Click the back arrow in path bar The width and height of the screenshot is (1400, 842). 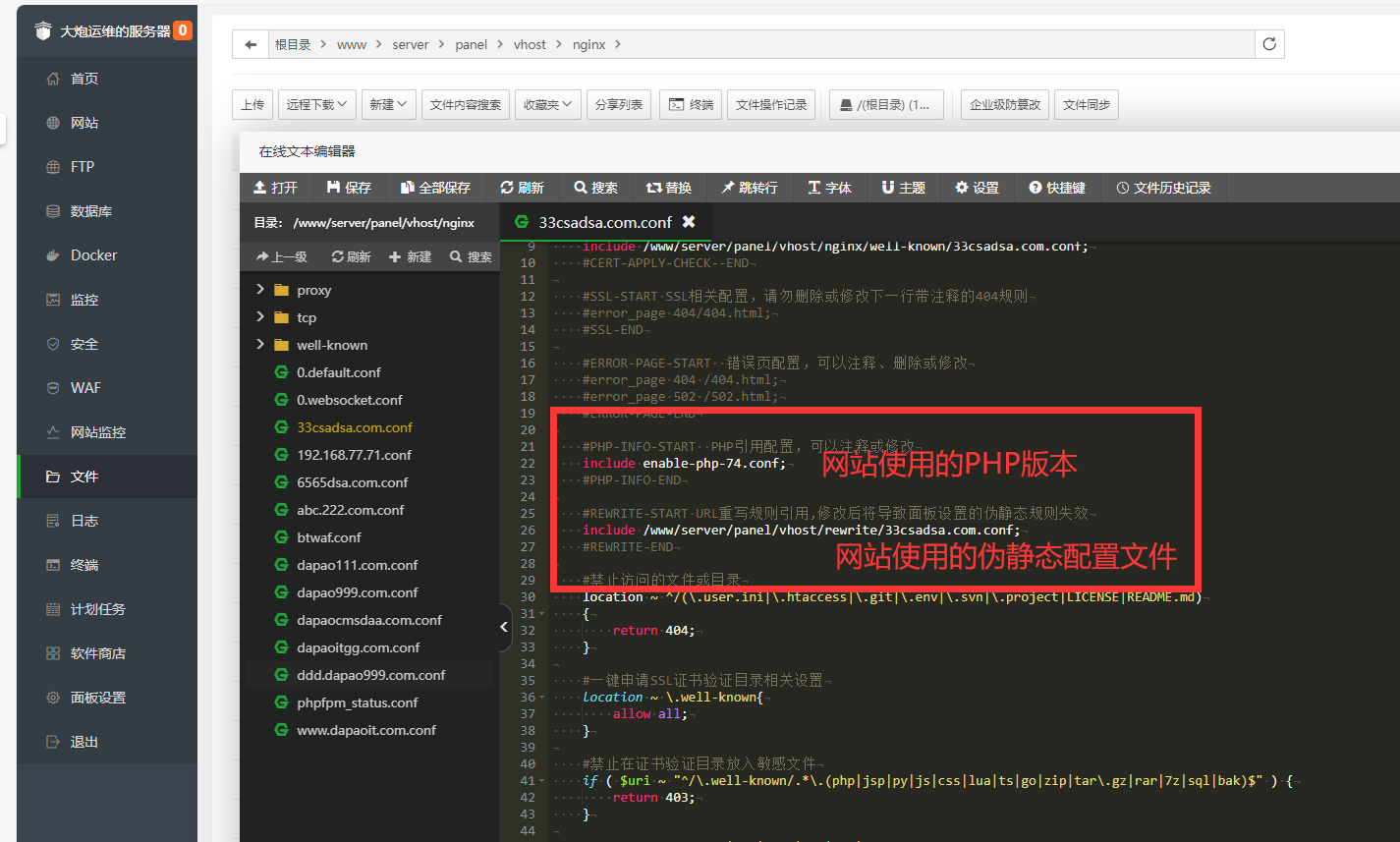click(x=251, y=44)
